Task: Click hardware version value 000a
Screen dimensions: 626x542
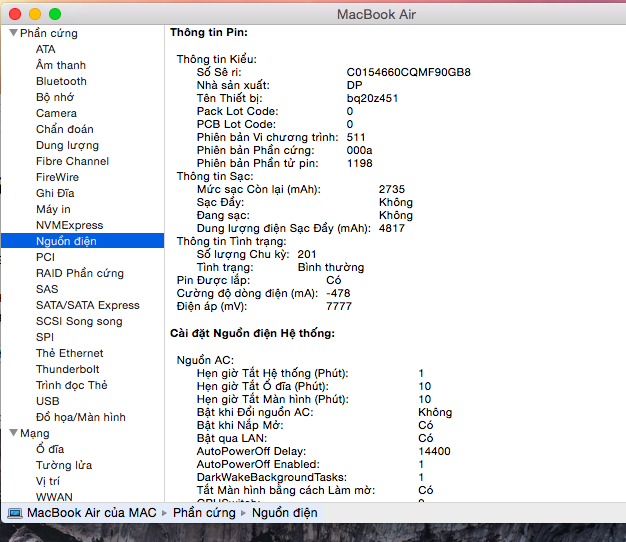Action: (359, 150)
